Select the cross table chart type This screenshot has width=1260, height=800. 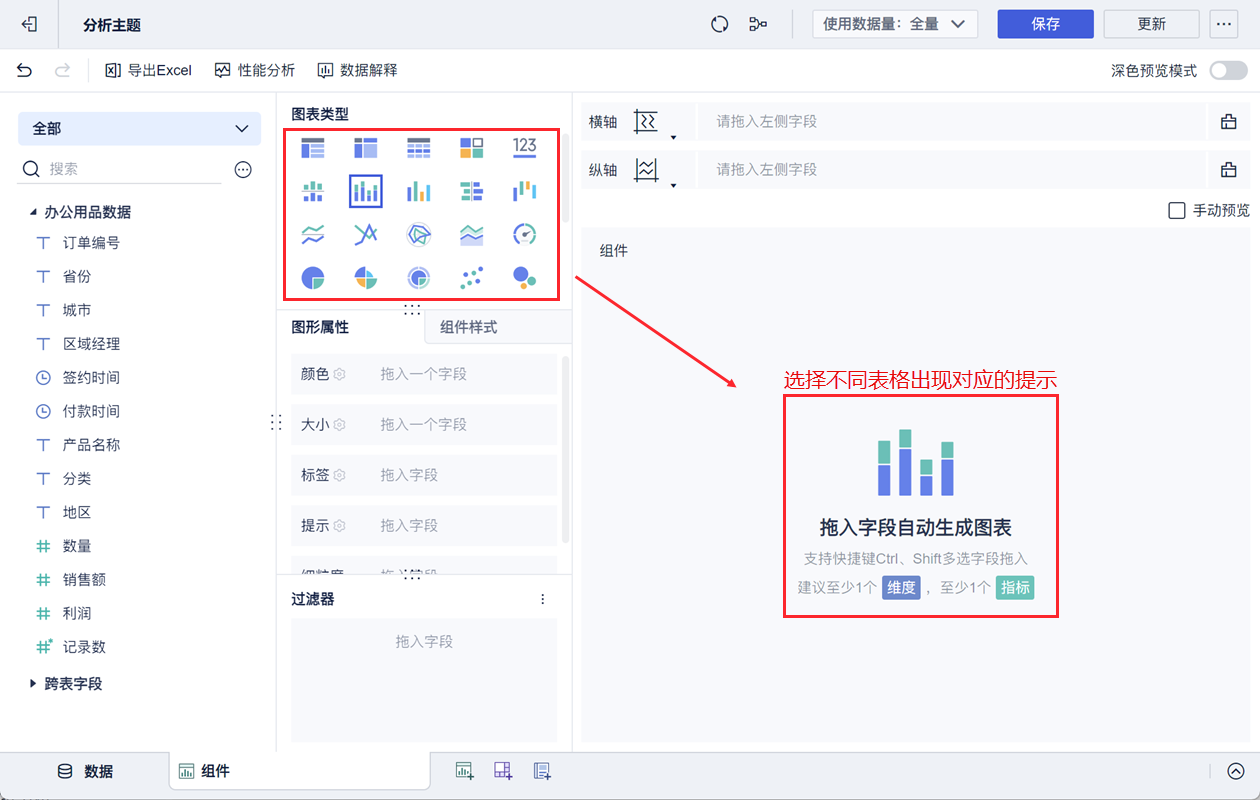point(366,148)
